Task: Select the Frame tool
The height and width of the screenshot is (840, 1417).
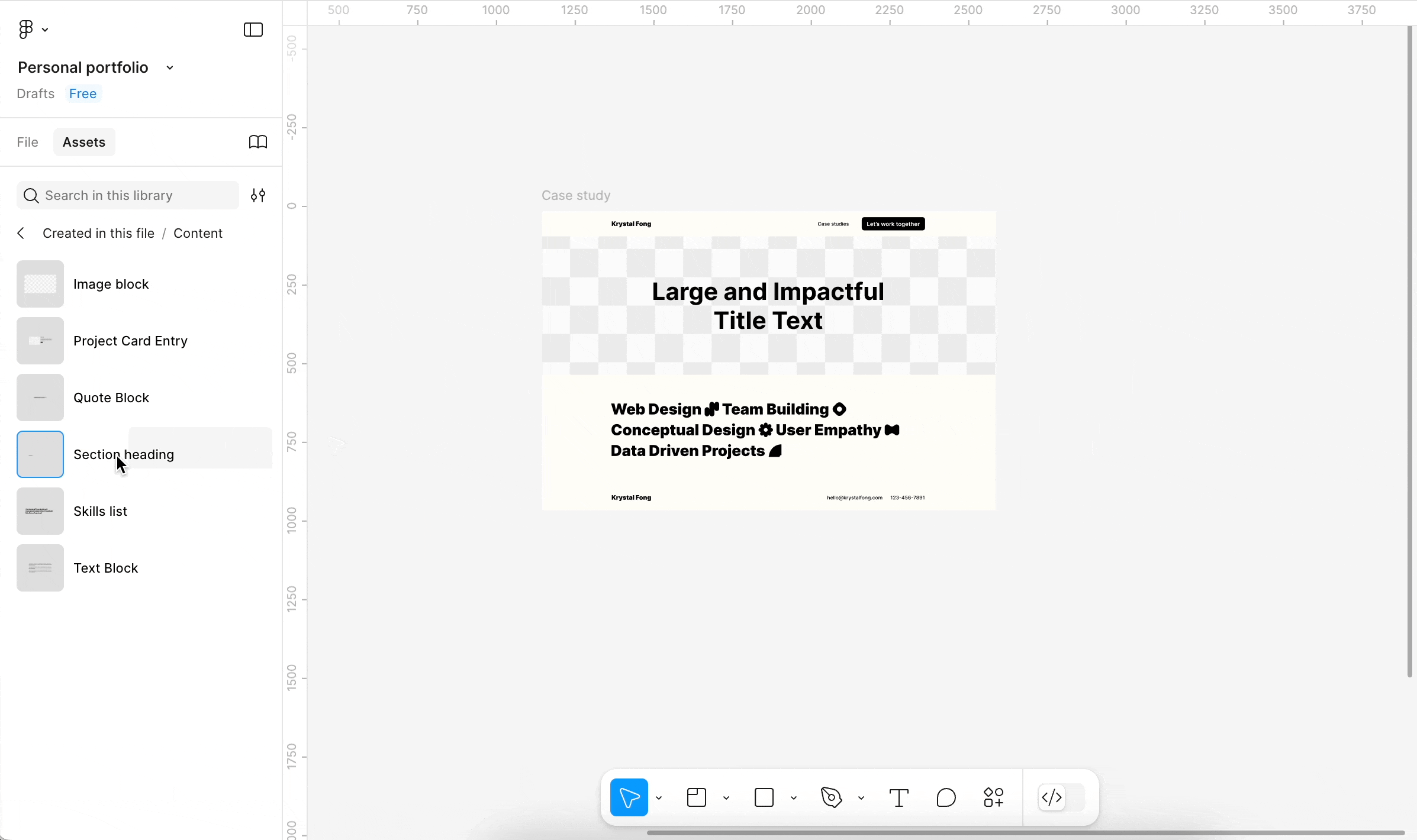Action: pos(697,797)
